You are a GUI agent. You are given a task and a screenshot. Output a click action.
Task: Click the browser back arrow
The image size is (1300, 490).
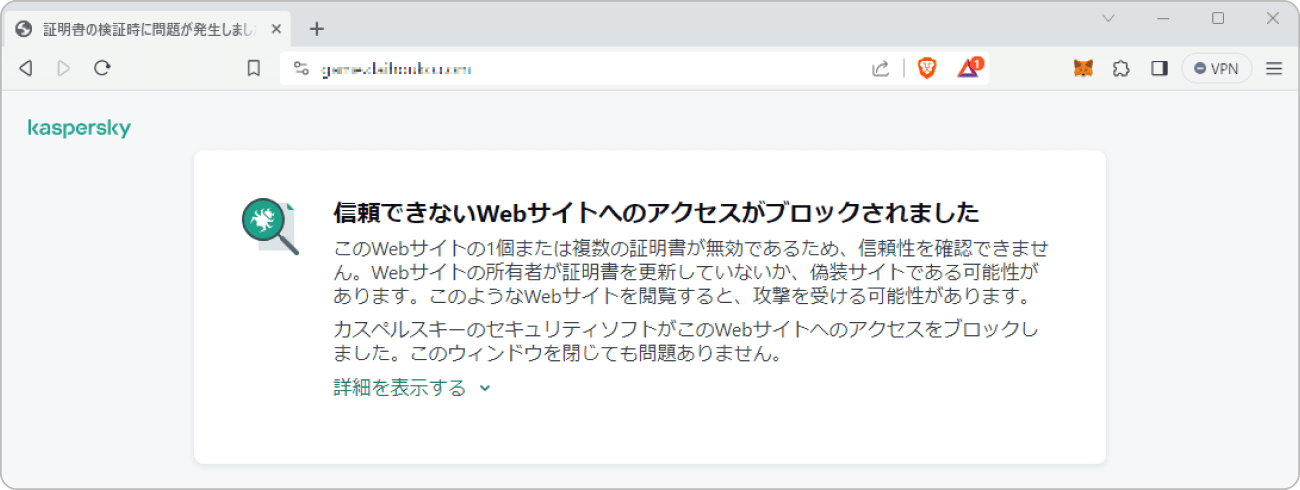(x=26, y=68)
